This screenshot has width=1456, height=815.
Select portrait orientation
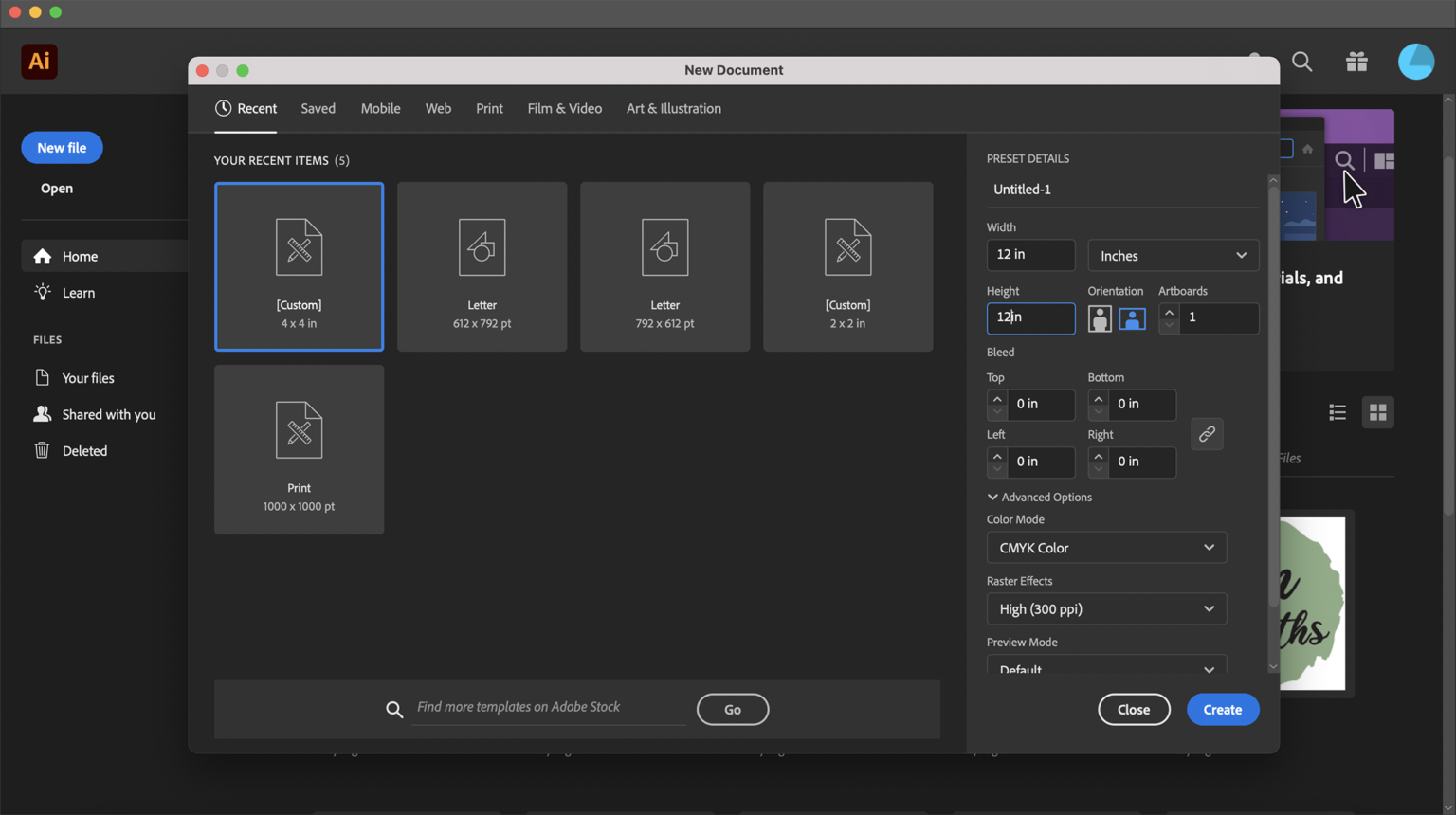(x=1100, y=318)
